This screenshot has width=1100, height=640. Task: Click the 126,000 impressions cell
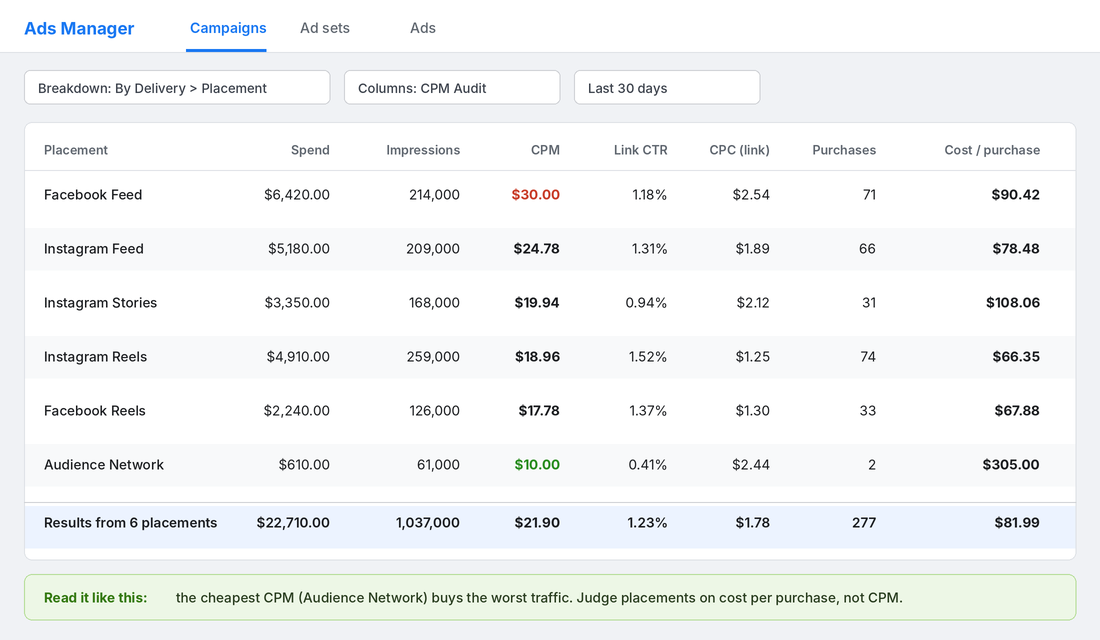point(434,411)
